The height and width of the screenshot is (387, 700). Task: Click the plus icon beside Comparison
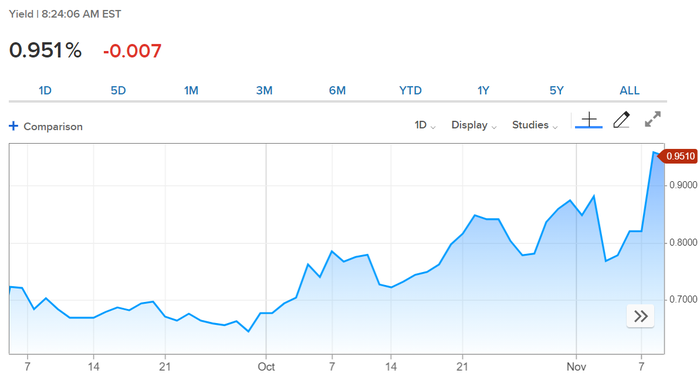point(13,126)
